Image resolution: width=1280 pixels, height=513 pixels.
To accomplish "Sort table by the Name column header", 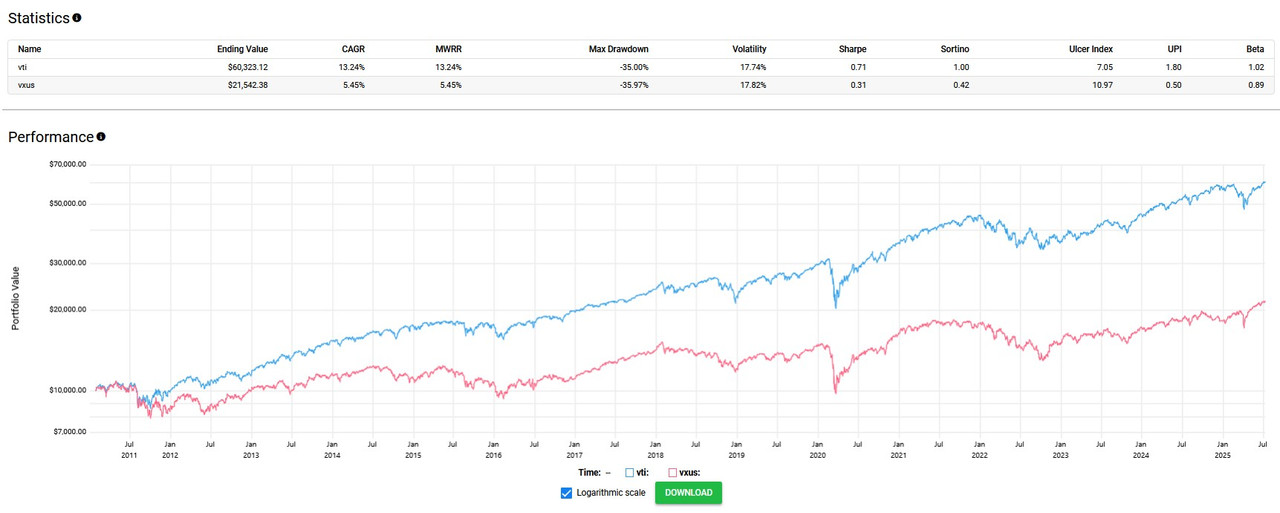I will (x=30, y=49).
